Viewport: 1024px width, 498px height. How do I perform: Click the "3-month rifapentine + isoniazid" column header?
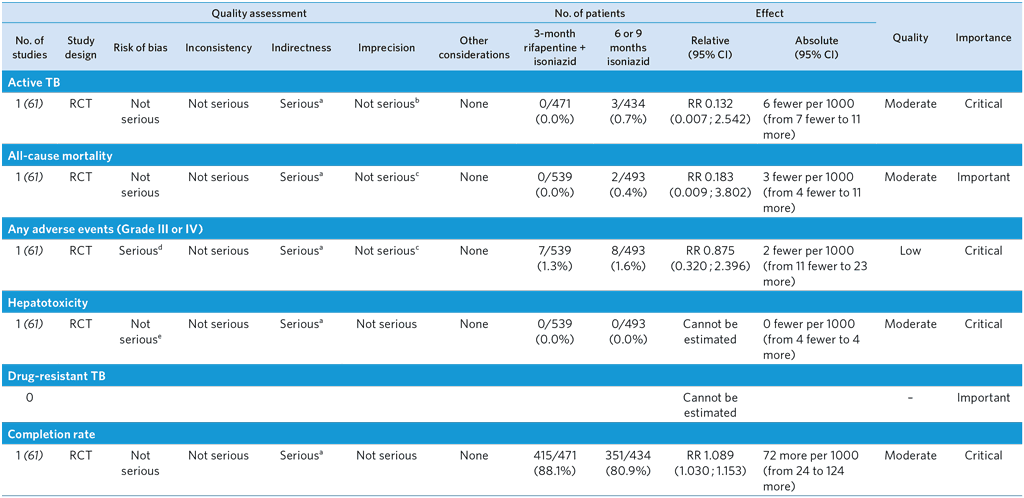pyautogui.click(x=562, y=47)
